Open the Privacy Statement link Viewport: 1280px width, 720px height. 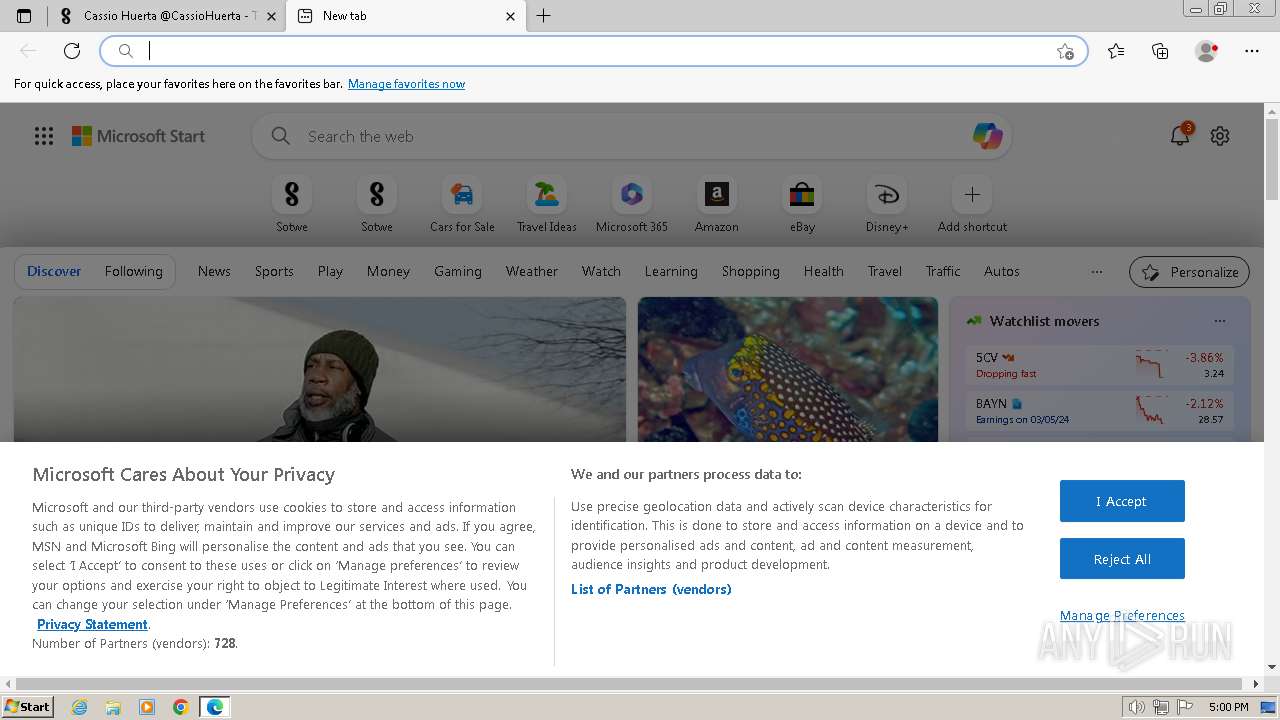pyautogui.click(x=93, y=624)
